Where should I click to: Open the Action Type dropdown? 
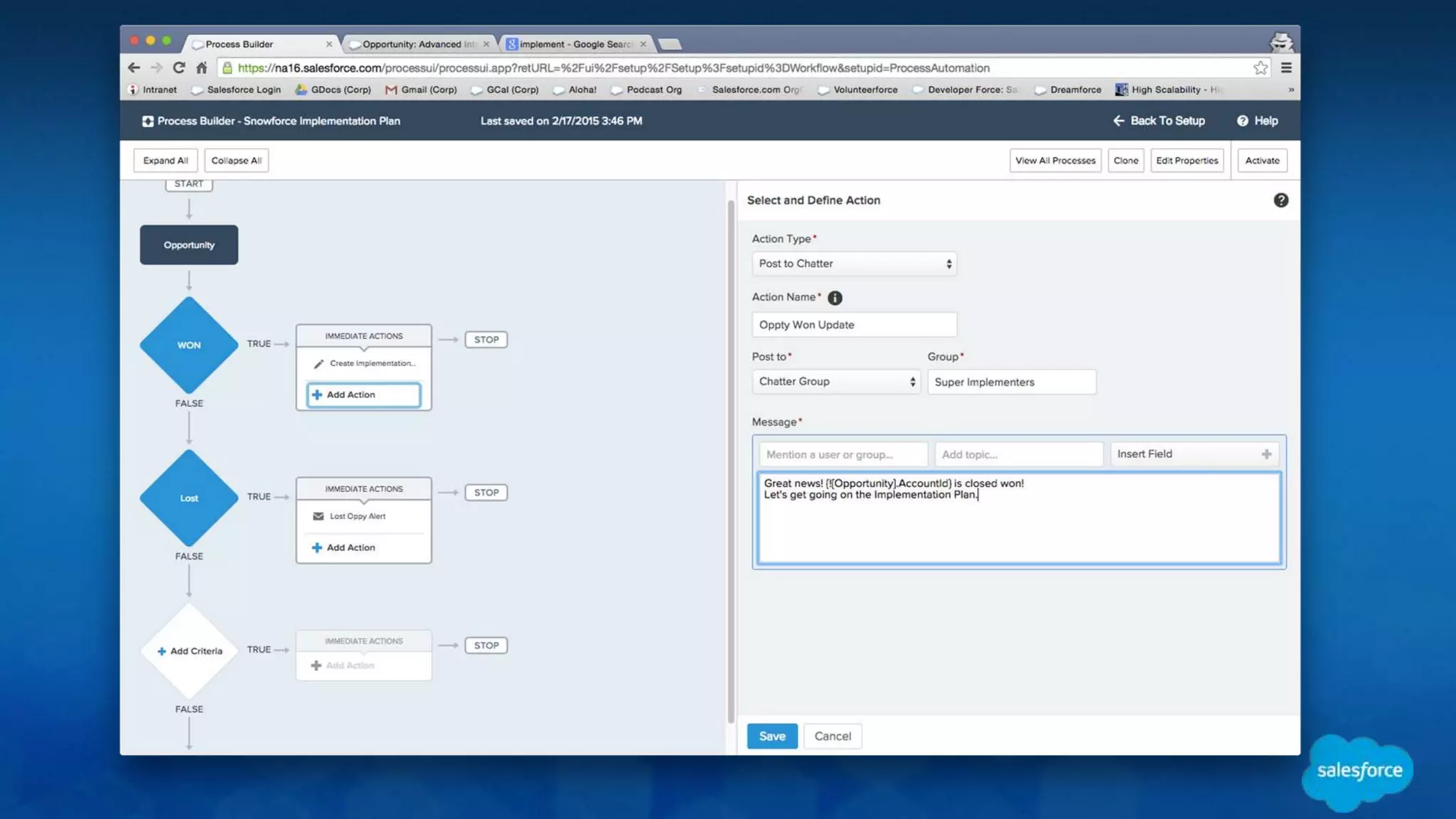[x=854, y=264]
